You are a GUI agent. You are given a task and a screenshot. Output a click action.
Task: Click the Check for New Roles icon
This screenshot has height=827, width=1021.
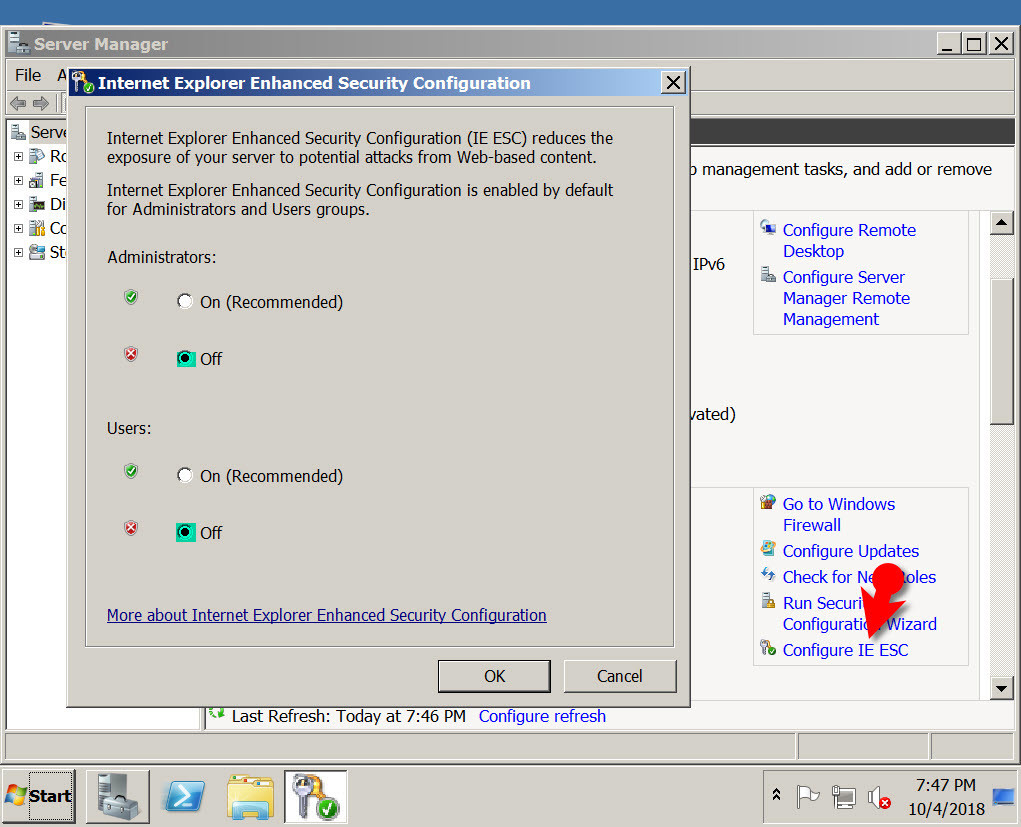768,575
